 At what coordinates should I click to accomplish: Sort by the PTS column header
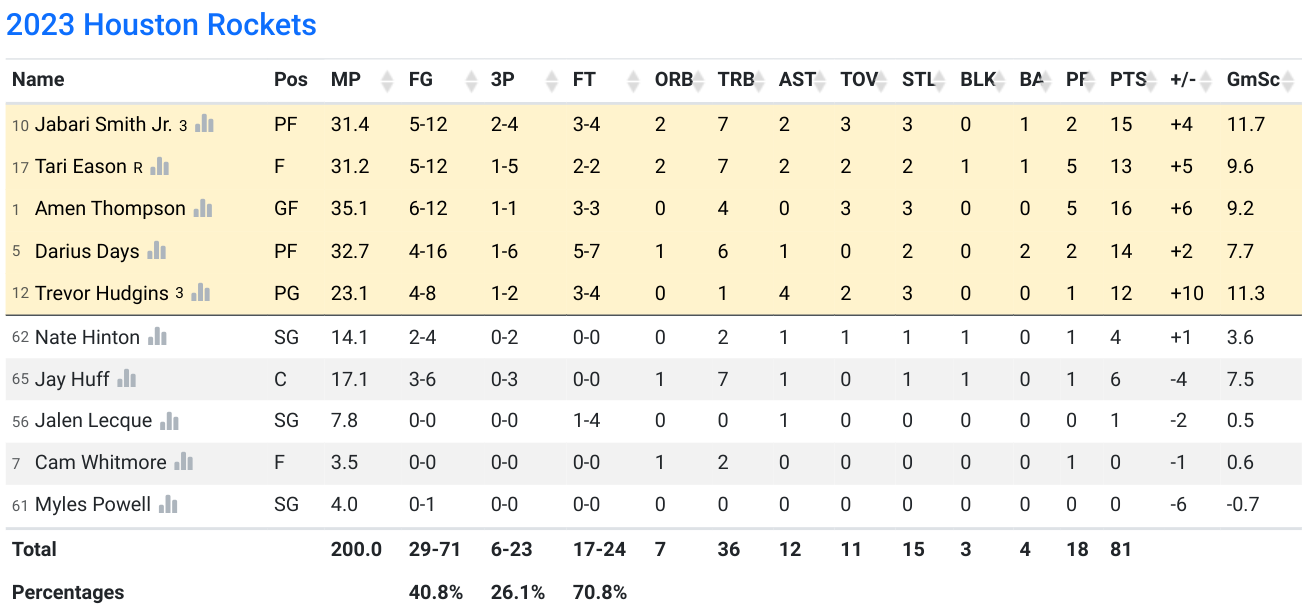point(1130,80)
